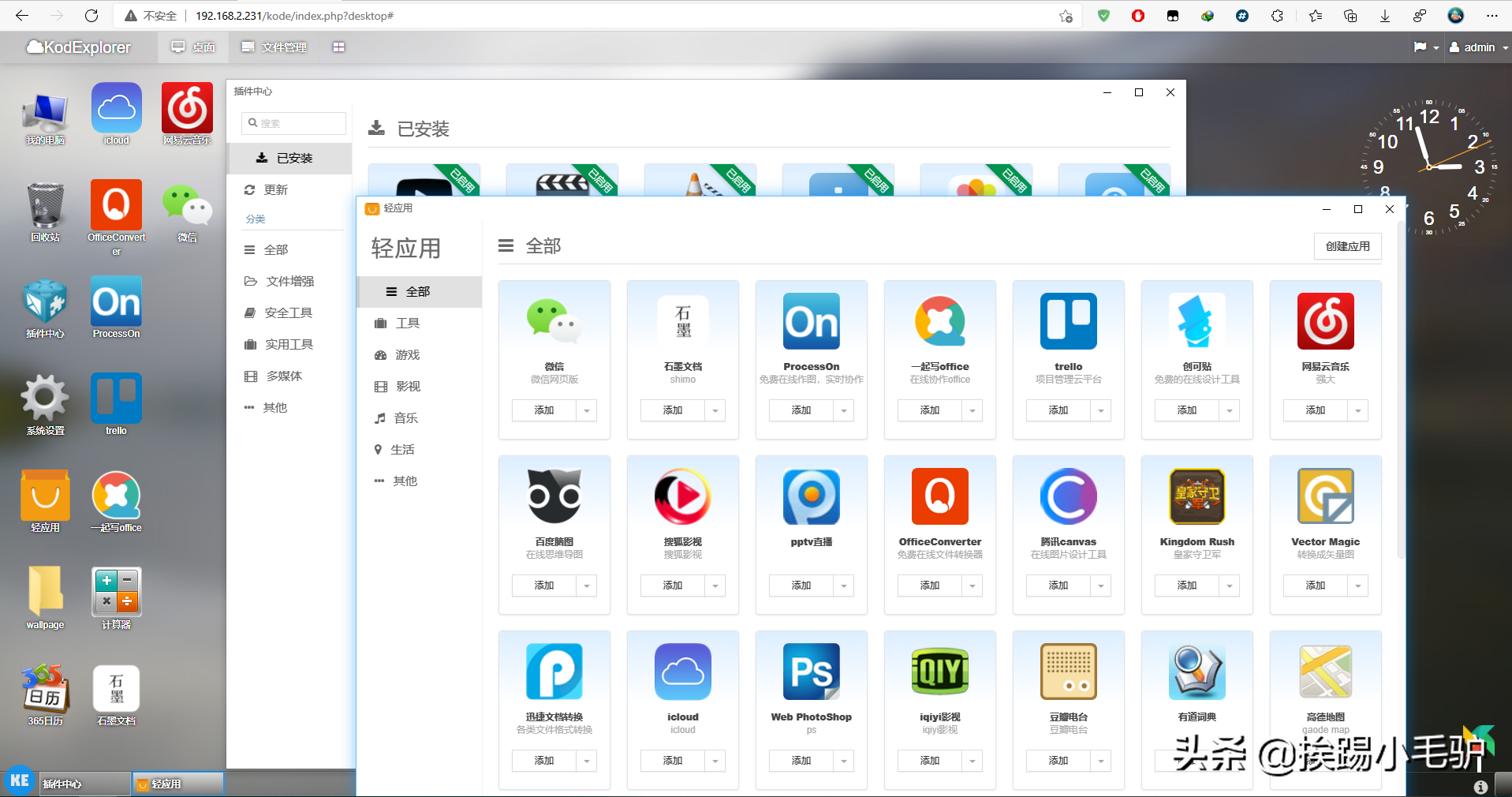1512x797 pixels.
Task: Expand 添加 dropdown arrow for trello
Action: pos(1100,410)
